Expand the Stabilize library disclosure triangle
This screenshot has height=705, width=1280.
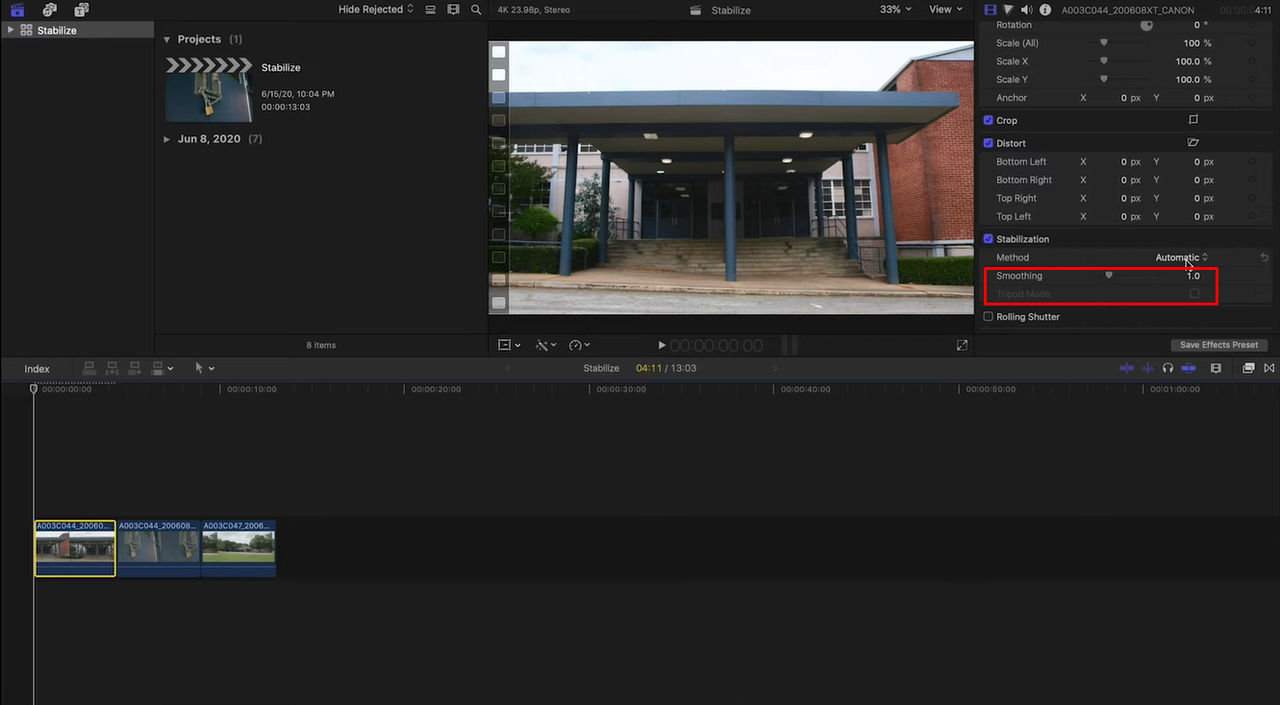click(10, 30)
